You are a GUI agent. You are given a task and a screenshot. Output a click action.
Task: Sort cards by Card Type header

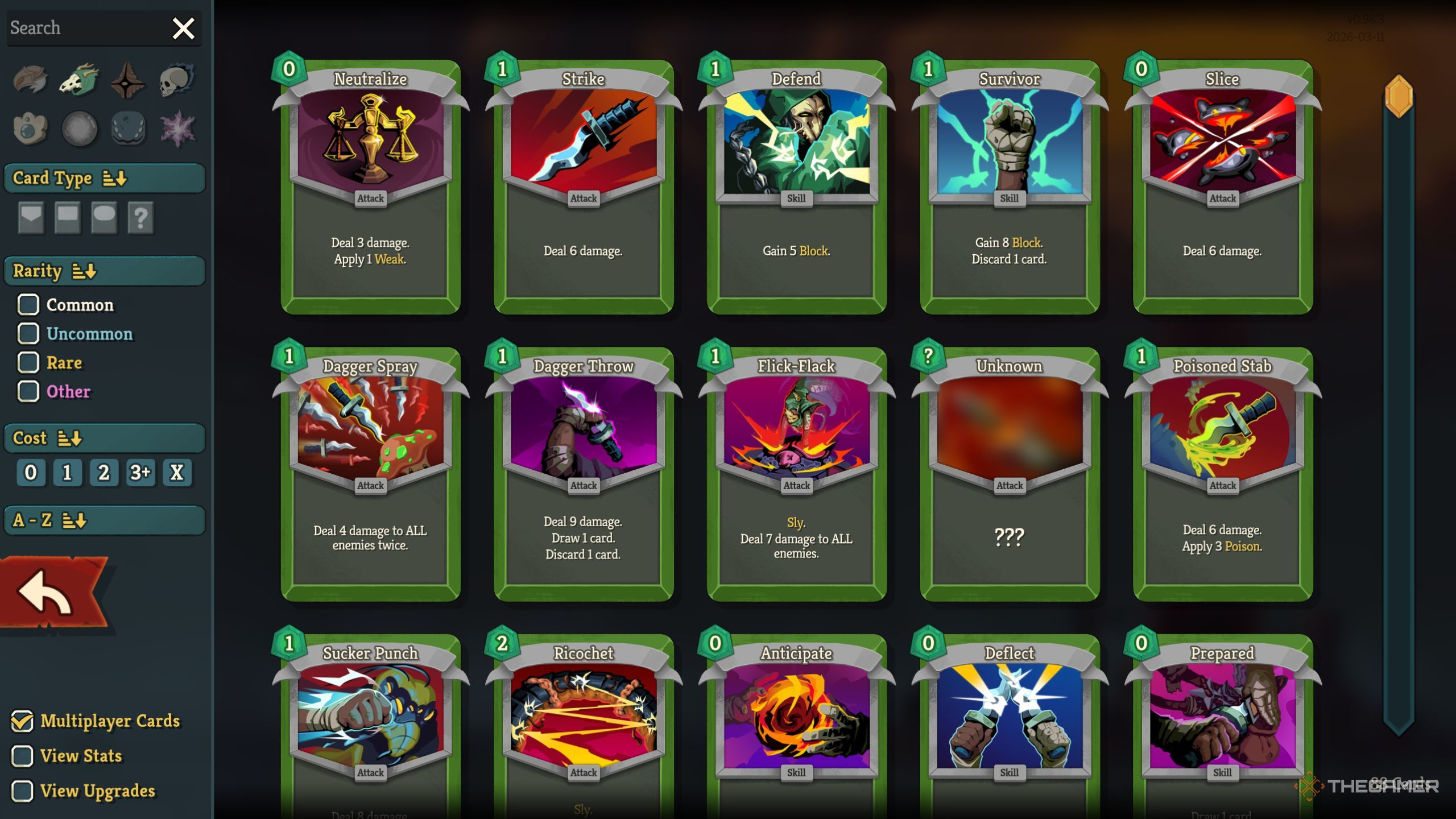(104, 178)
